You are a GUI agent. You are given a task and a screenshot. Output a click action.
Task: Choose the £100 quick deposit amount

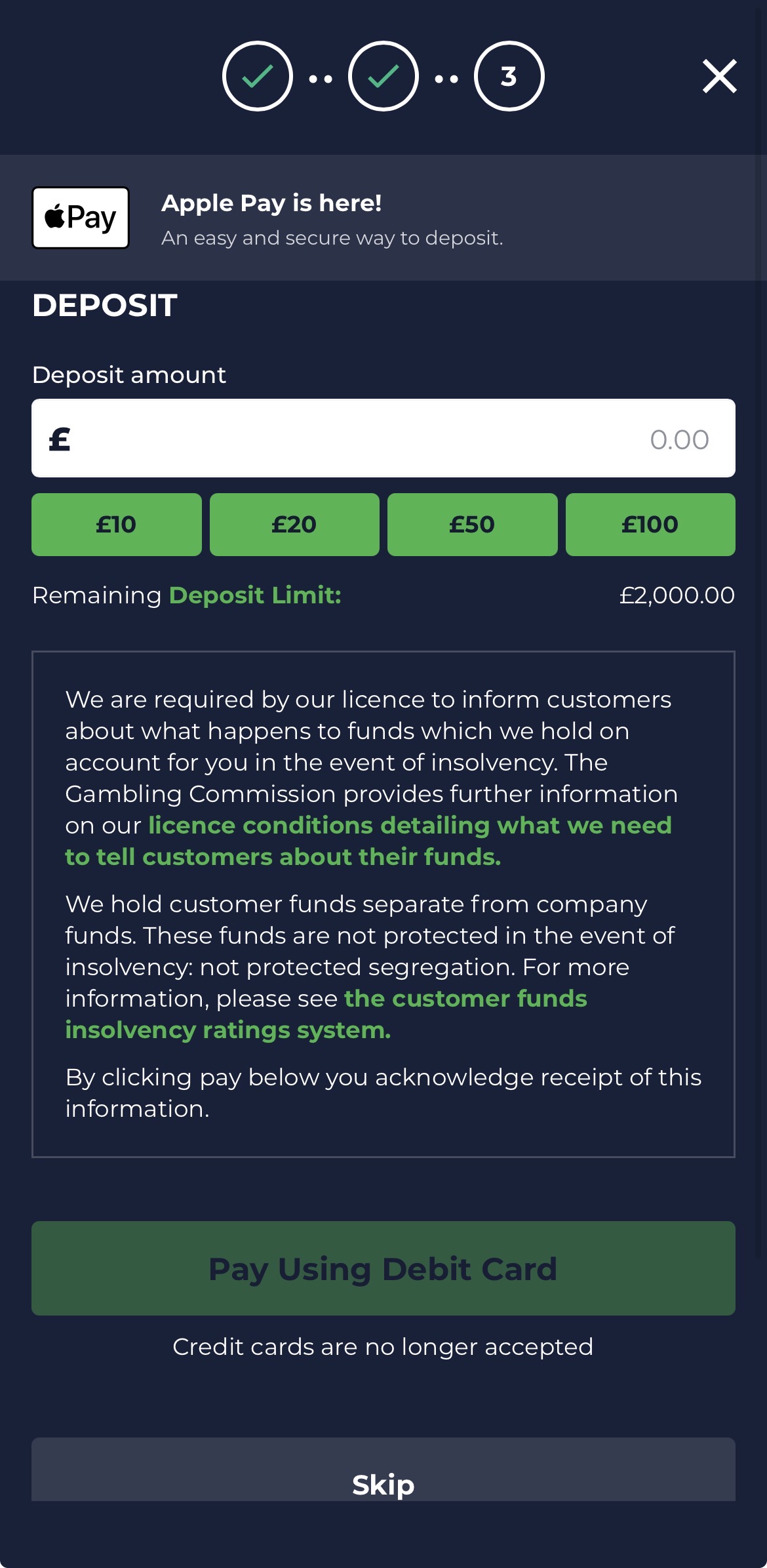650,525
